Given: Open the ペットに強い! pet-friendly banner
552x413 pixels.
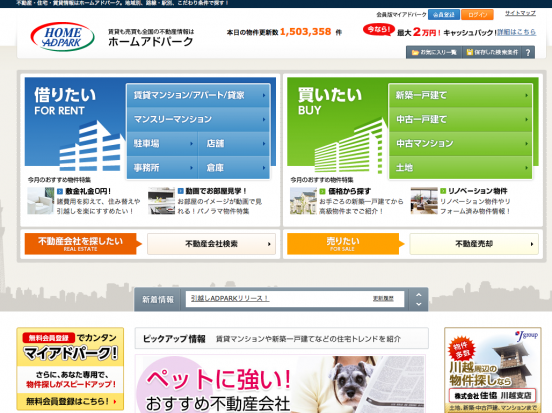Looking at the screenshot, I should [280, 384].
